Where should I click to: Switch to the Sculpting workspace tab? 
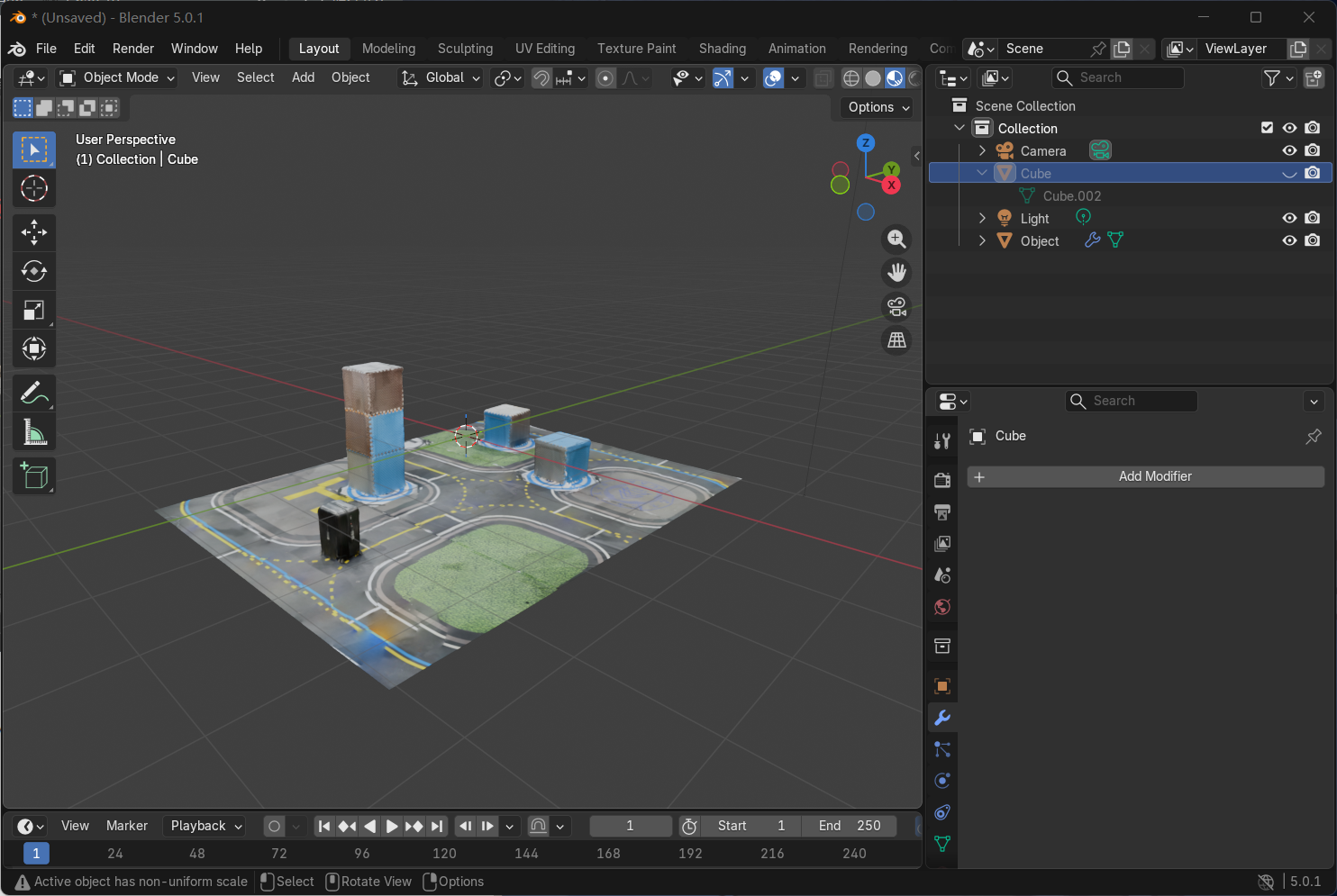point(465,49)
